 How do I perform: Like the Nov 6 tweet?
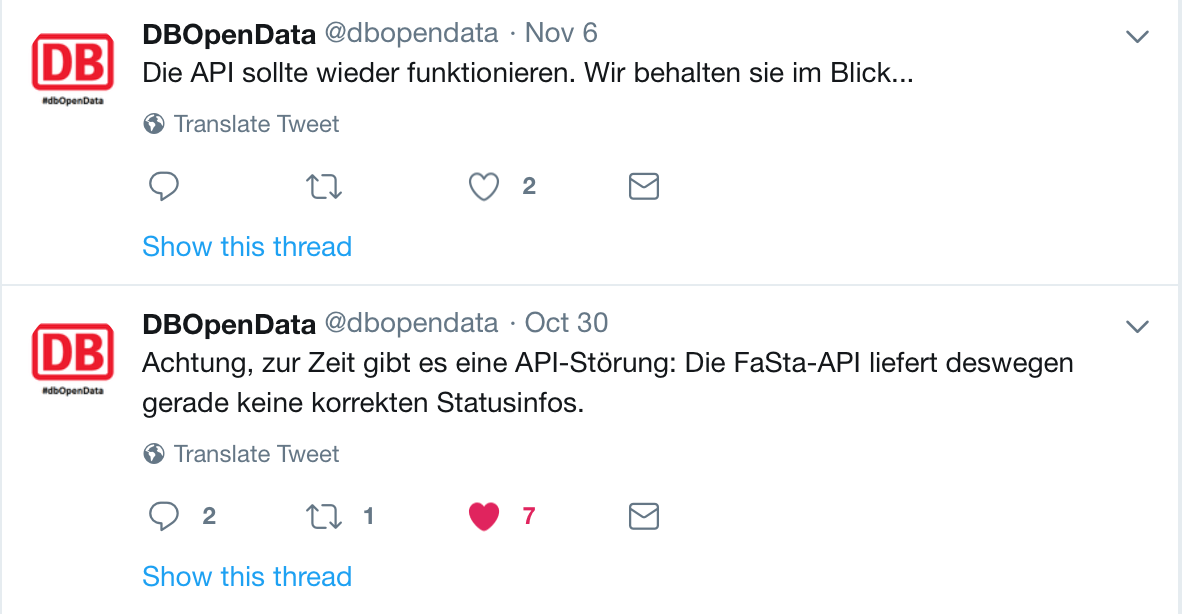click(484, 187)
